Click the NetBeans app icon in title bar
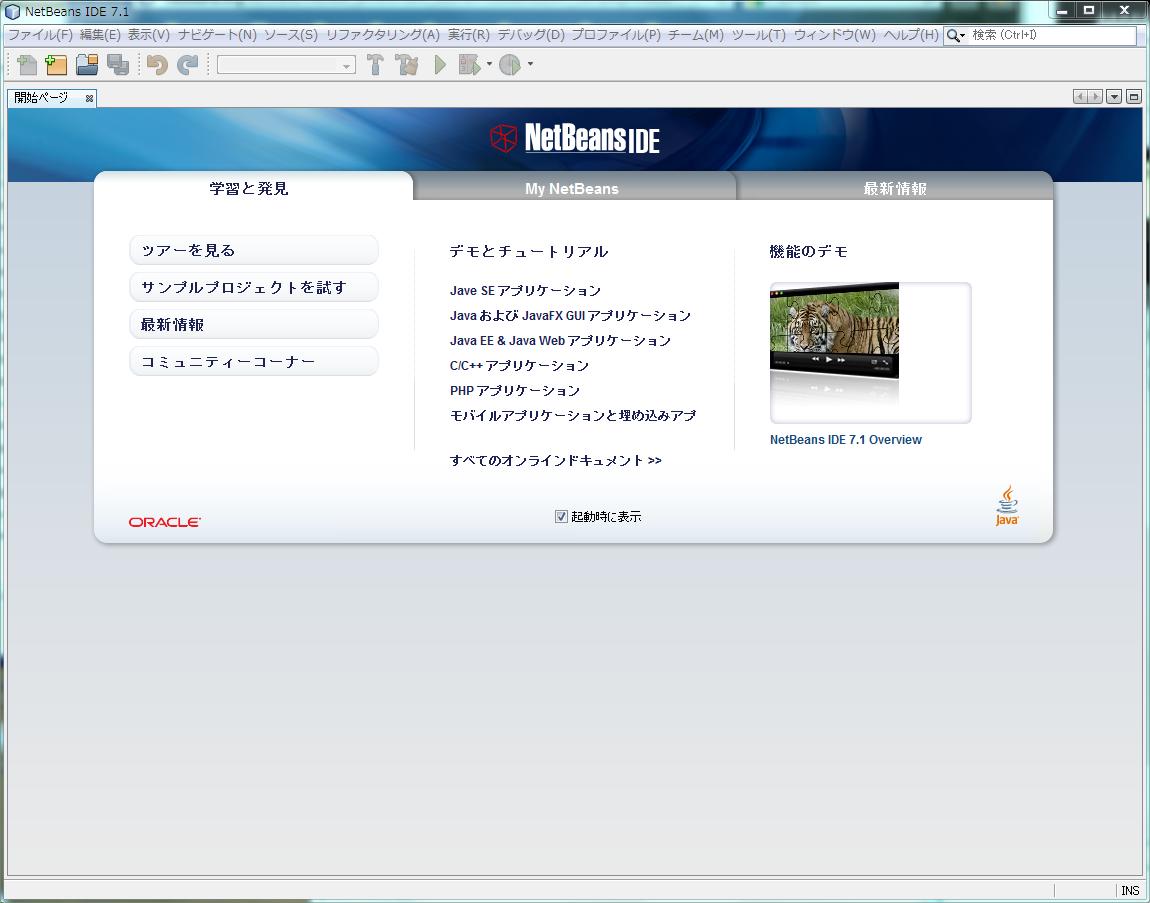The height and width of the screenshot is (903, 1150). (12, 12)
